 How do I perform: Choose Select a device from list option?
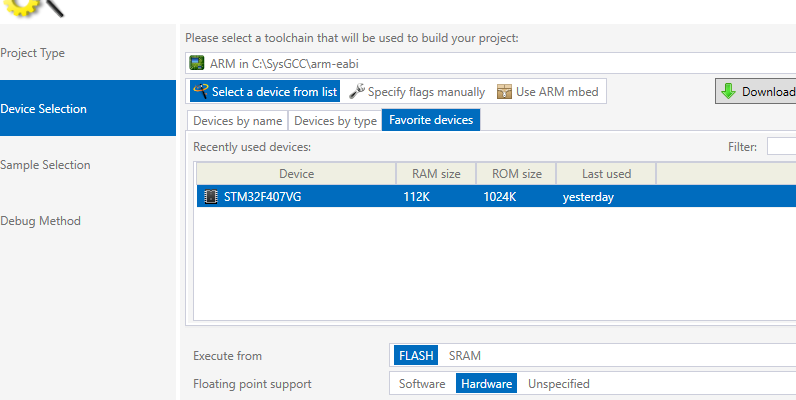coord(264,91)
